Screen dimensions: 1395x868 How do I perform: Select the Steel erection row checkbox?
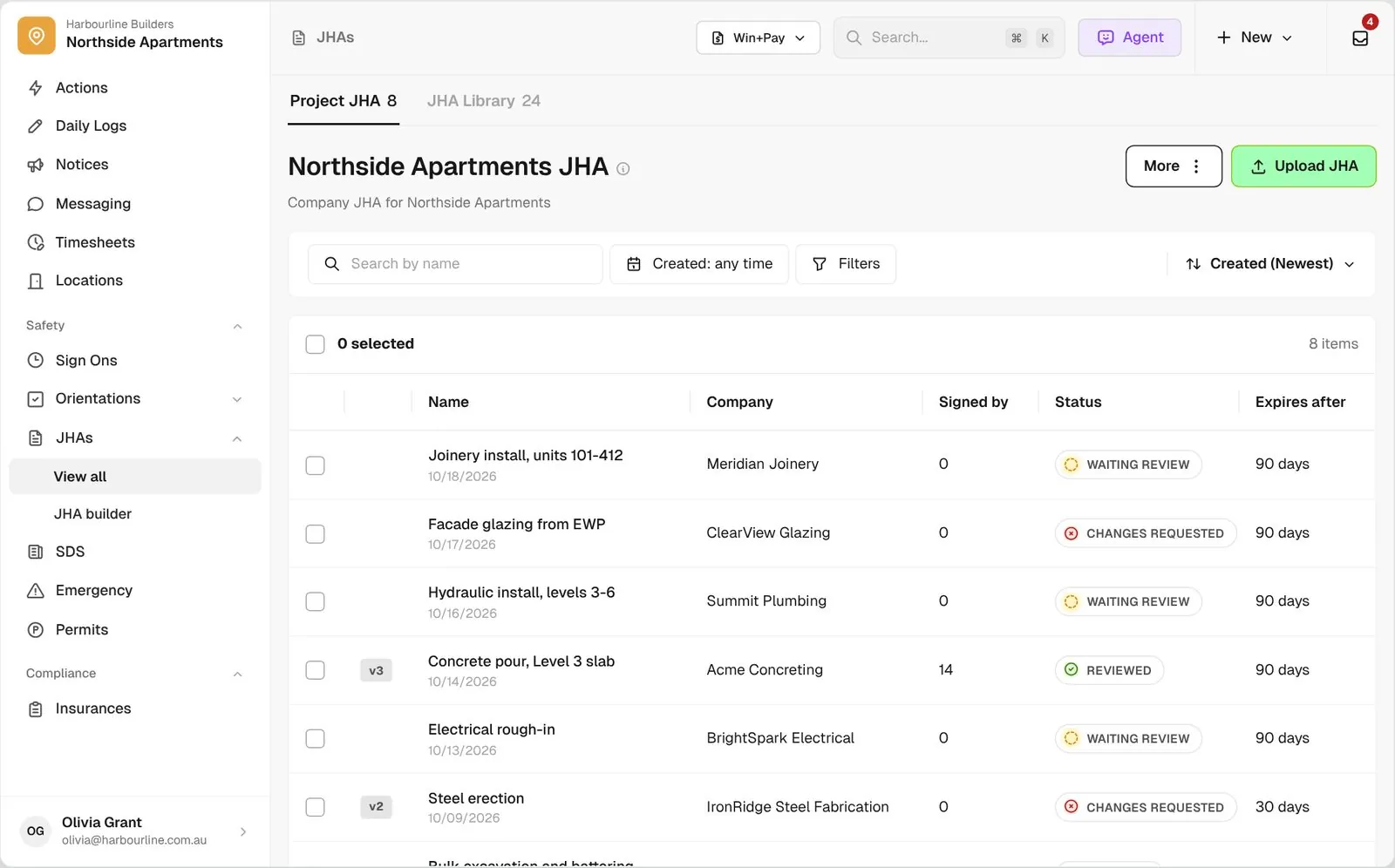click(x=316, y=807)
